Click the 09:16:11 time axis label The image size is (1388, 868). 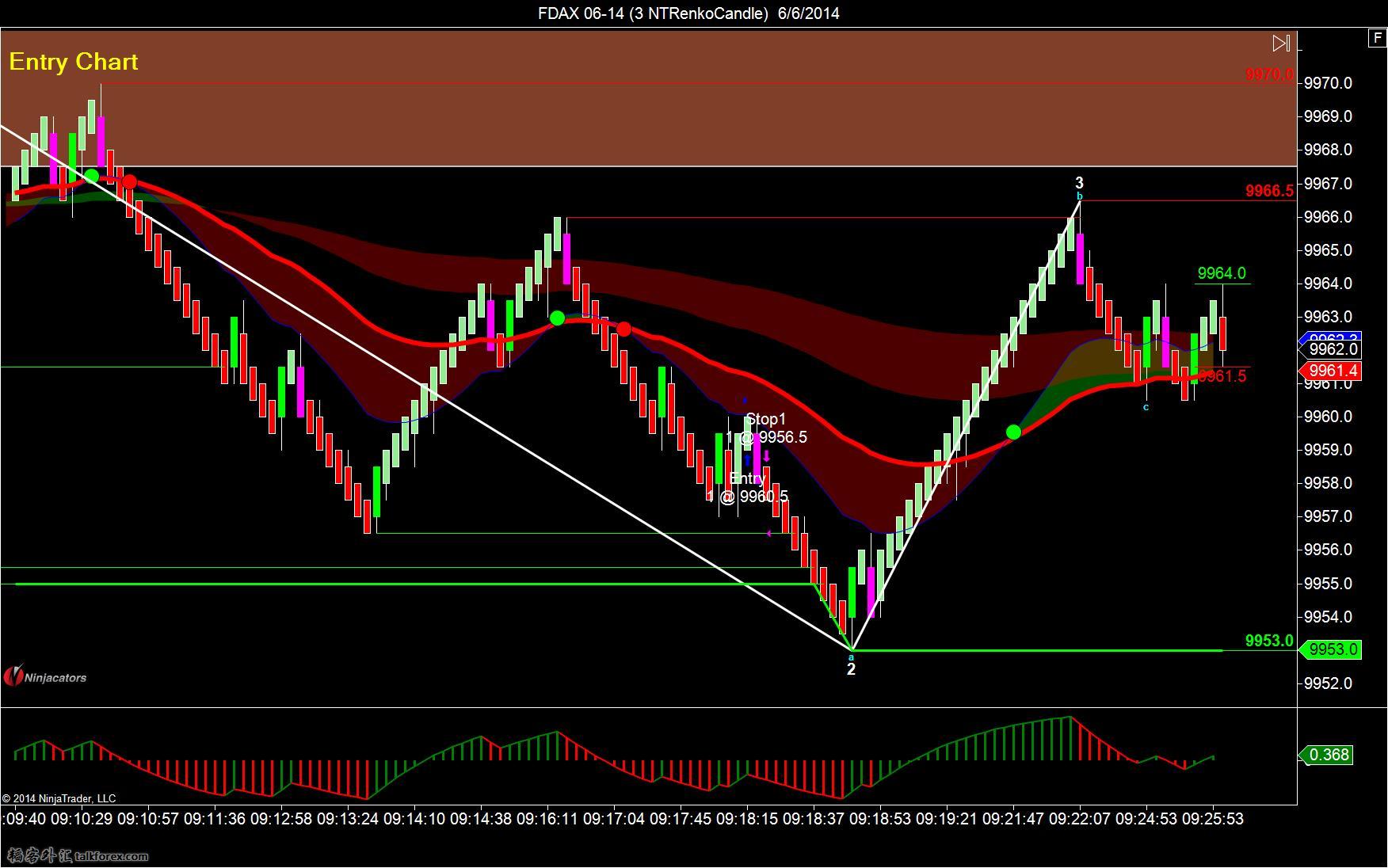(547, 819)
